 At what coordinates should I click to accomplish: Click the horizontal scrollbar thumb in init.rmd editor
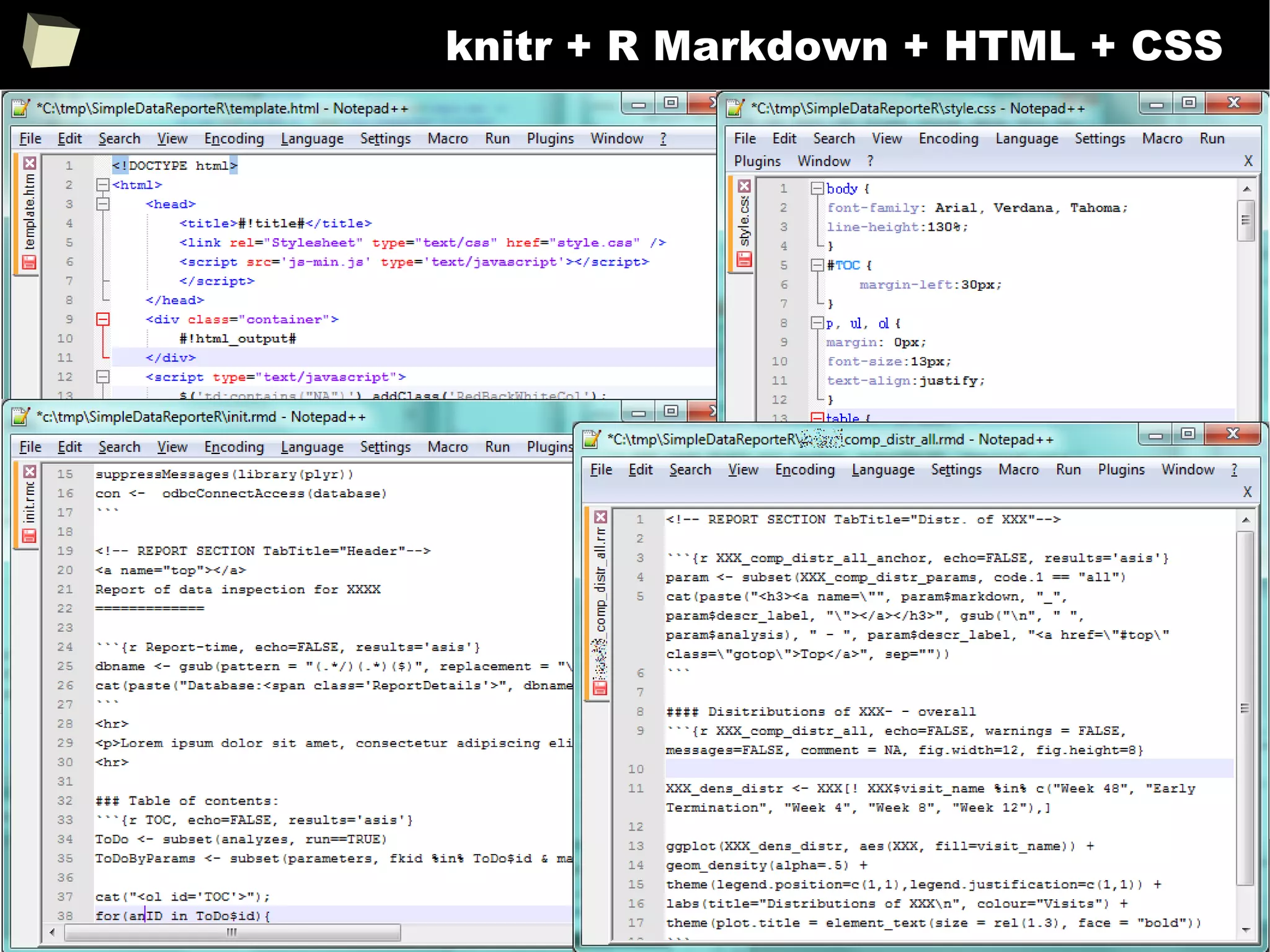[233, 932]
